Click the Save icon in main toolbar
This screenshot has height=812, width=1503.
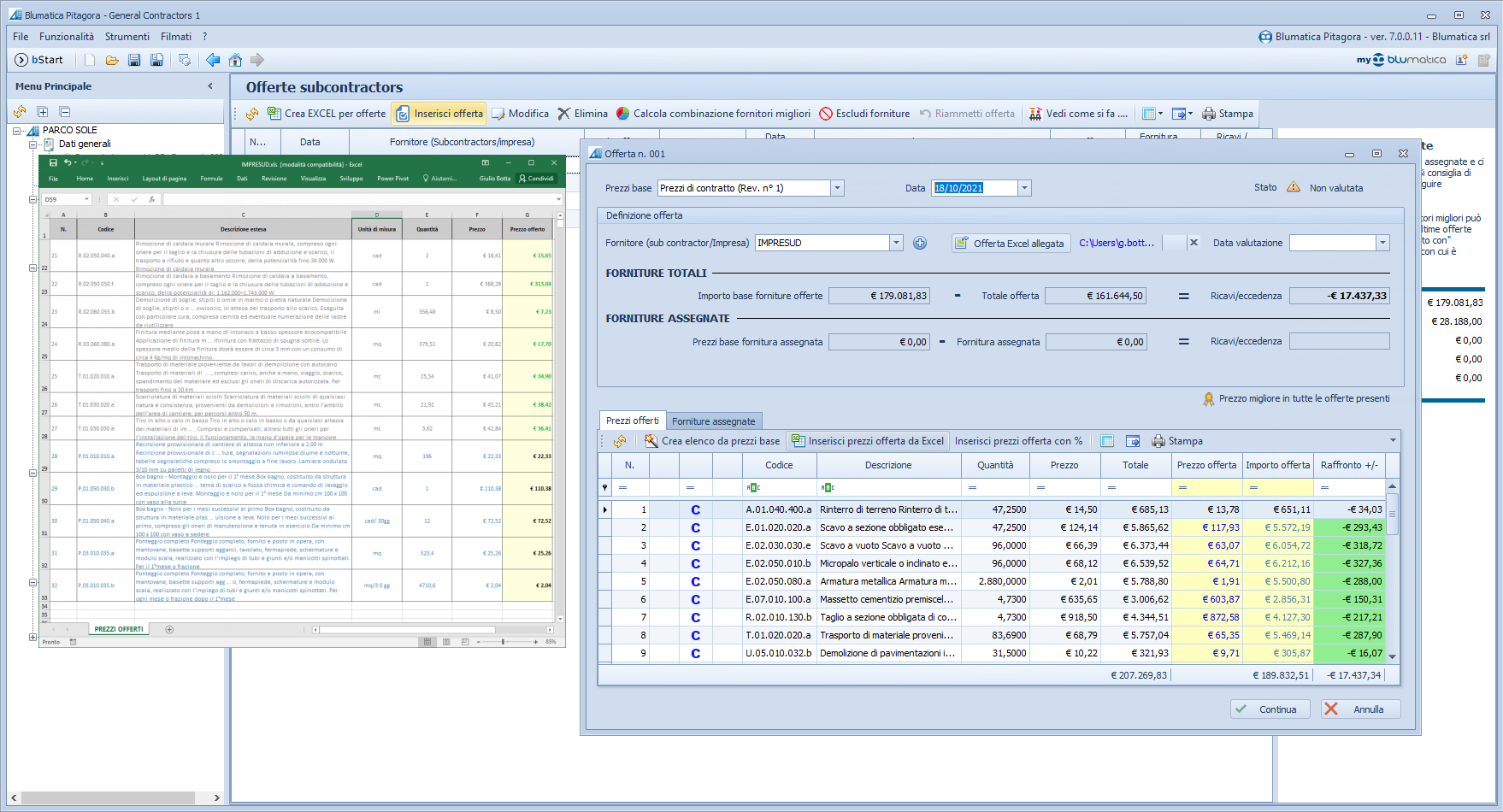tap(134, 60)
